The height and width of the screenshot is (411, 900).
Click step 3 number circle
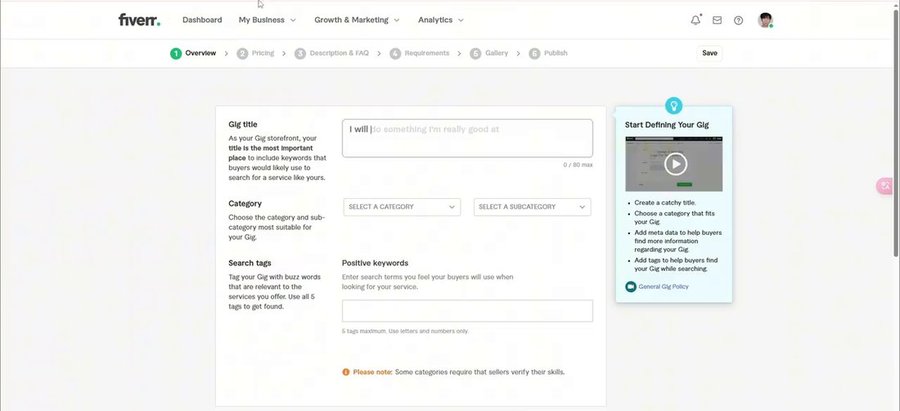300,53
